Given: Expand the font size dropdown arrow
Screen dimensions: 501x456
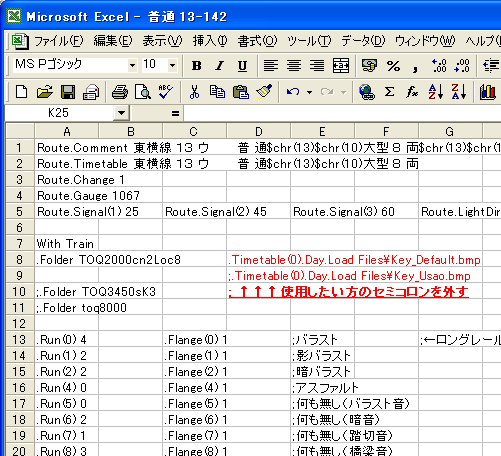Looking at the screenshot, I should [x=172, y=65].
